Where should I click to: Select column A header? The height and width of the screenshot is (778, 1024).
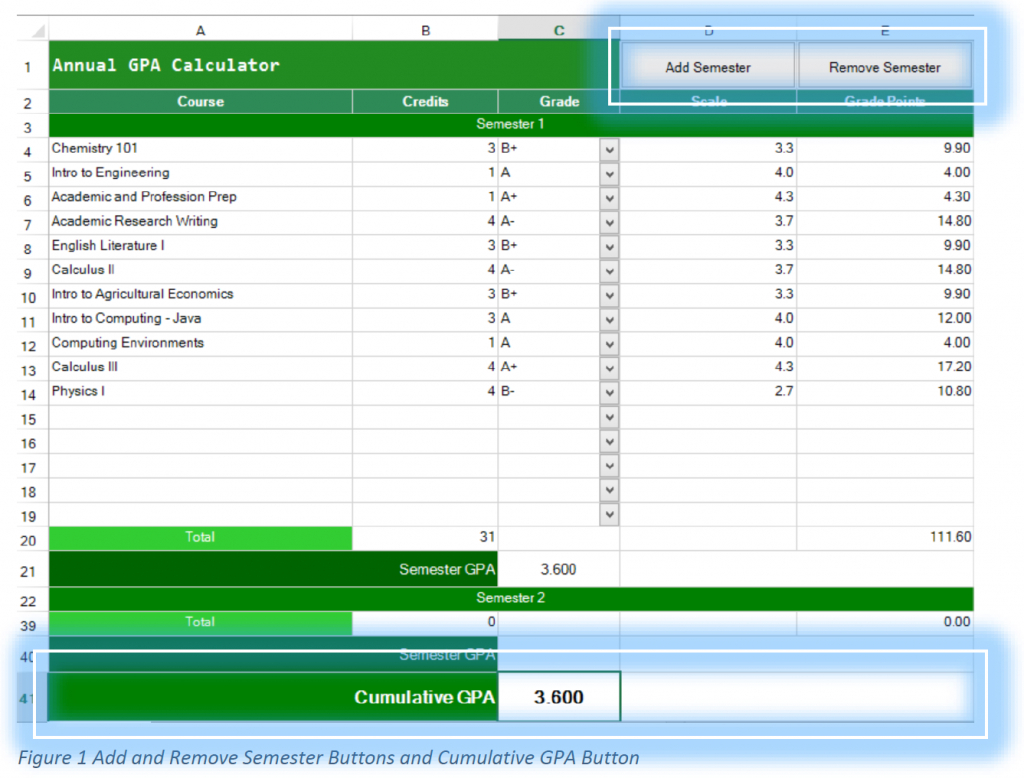(200, 31)
